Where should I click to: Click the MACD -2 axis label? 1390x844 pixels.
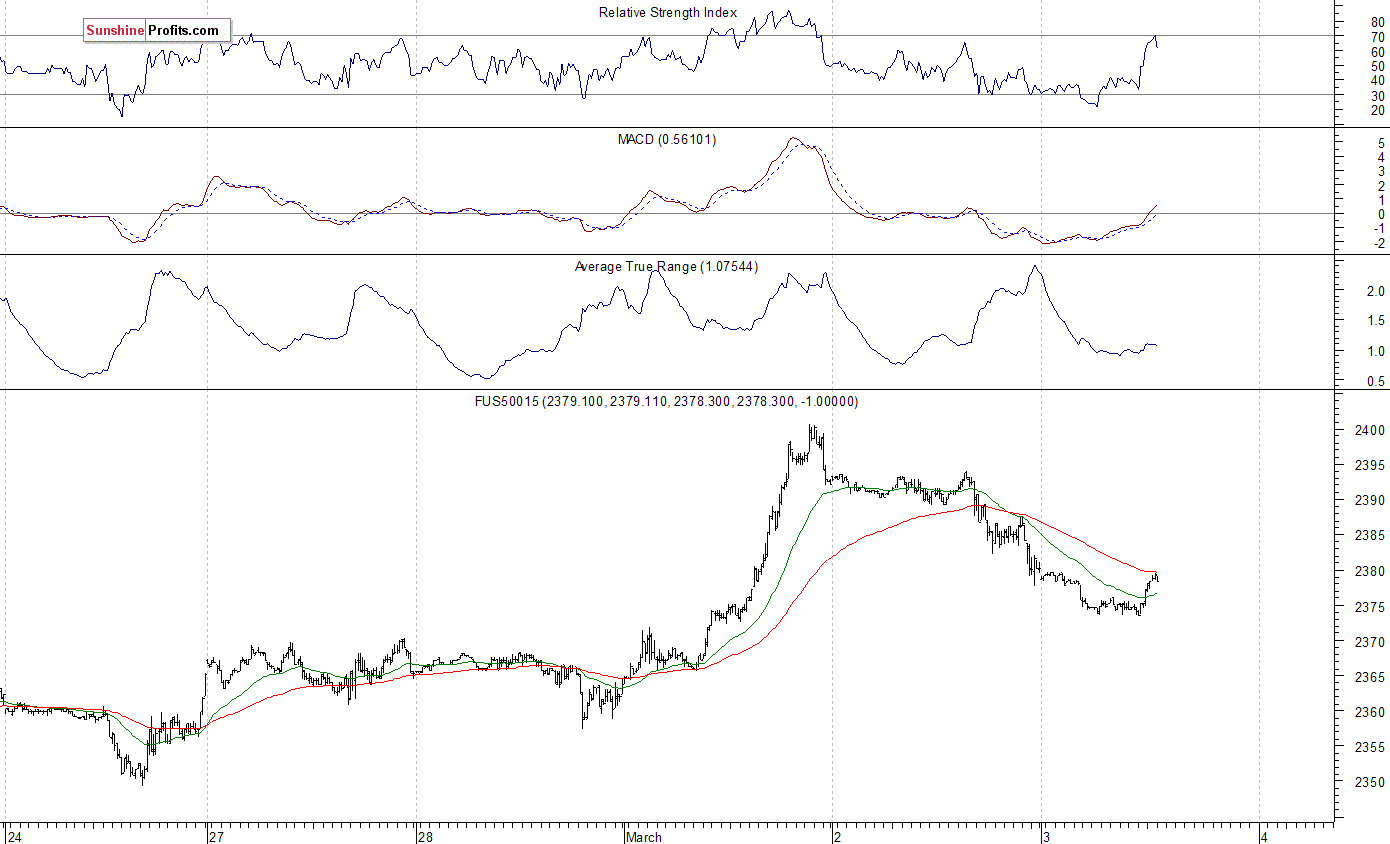pyautogui.click(x=1379, y=243)
